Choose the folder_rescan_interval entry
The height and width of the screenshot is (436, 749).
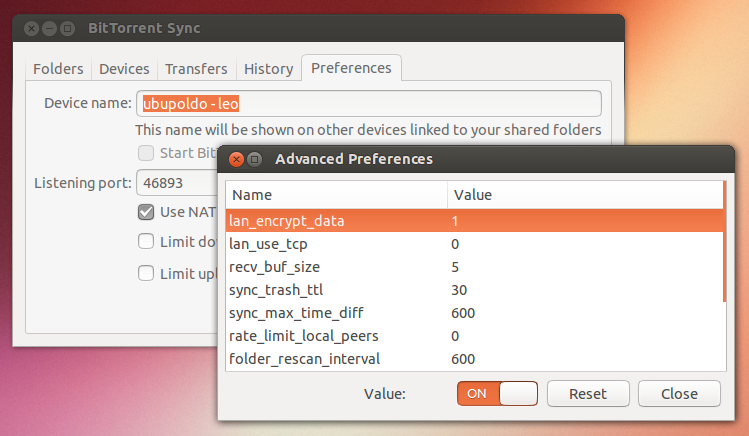(x=336, y=359)
